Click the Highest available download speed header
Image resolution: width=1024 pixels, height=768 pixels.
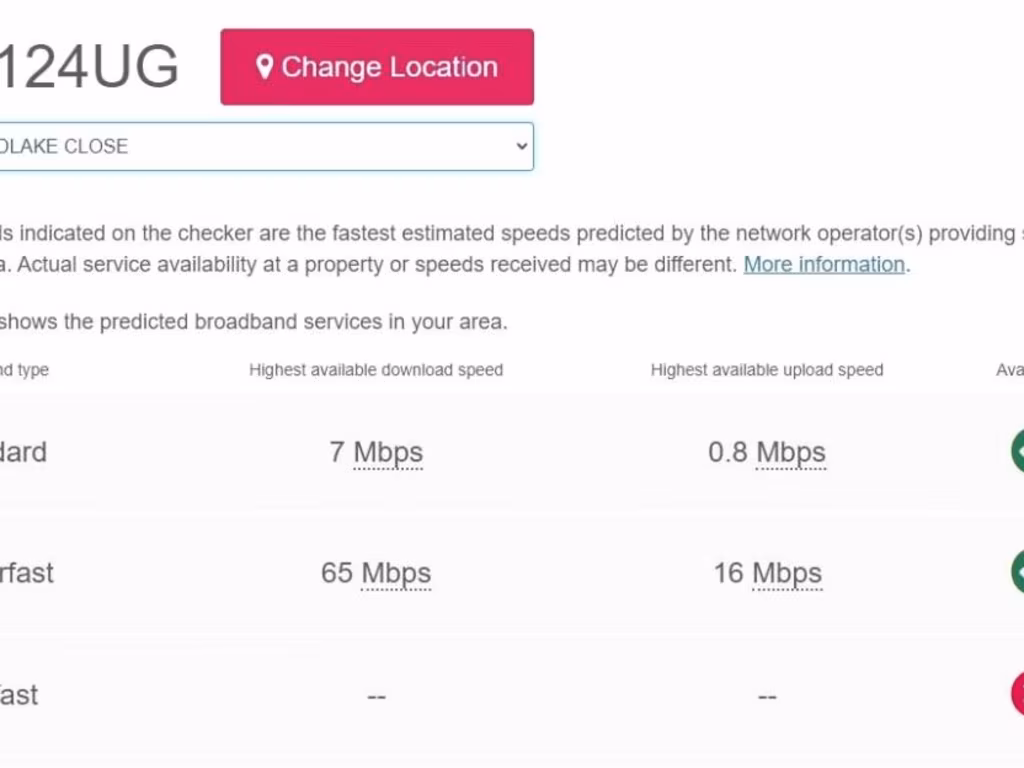(x=376, y=370)
